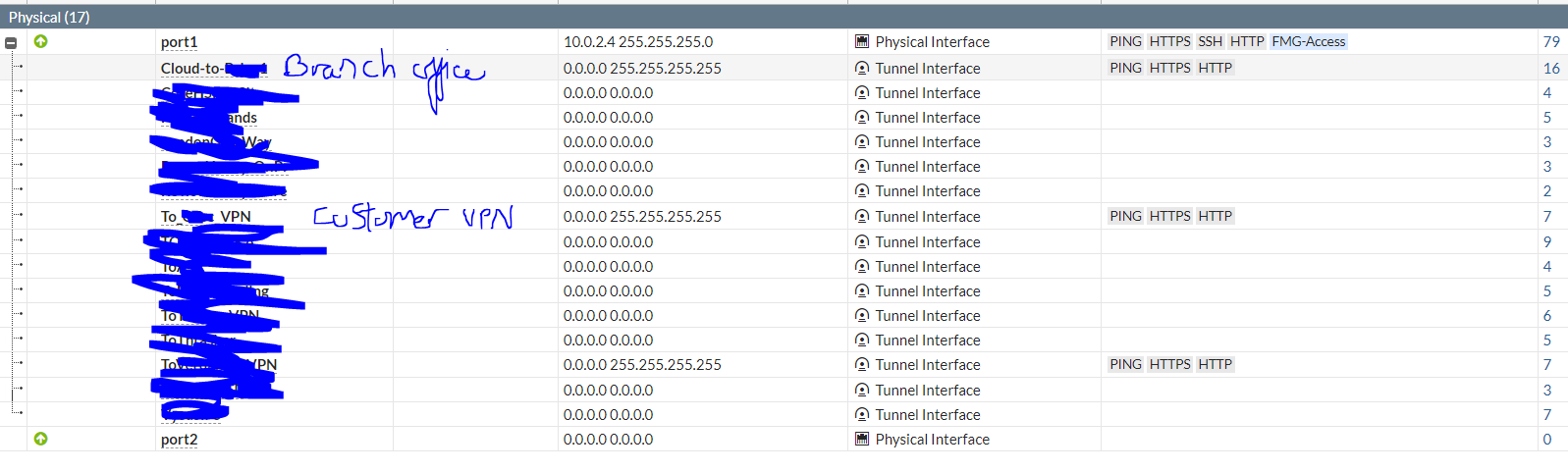Click the PING tag in port1 row

[1125, 41]
